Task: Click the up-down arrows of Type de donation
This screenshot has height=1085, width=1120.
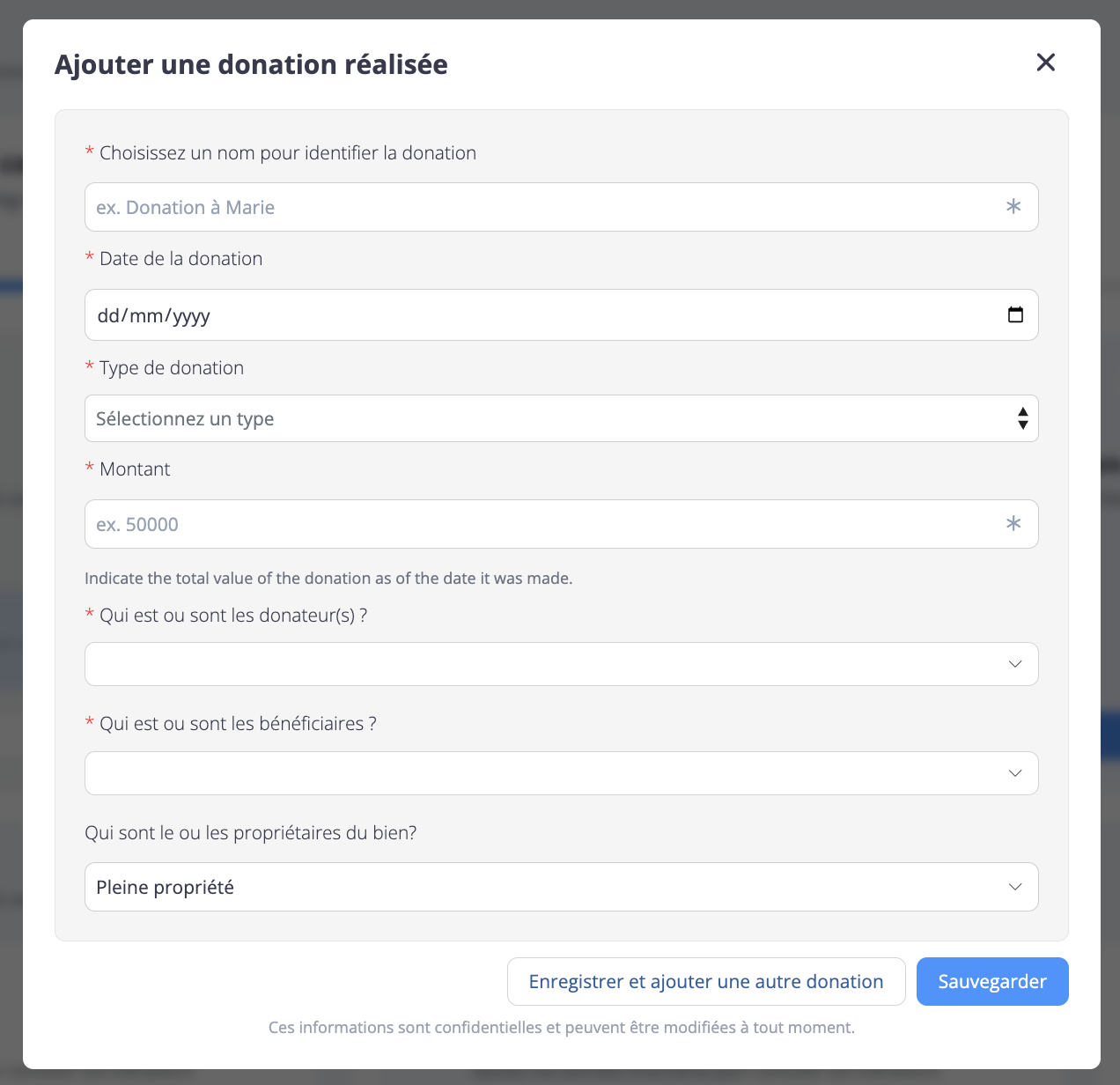Action: [1022, 418]
